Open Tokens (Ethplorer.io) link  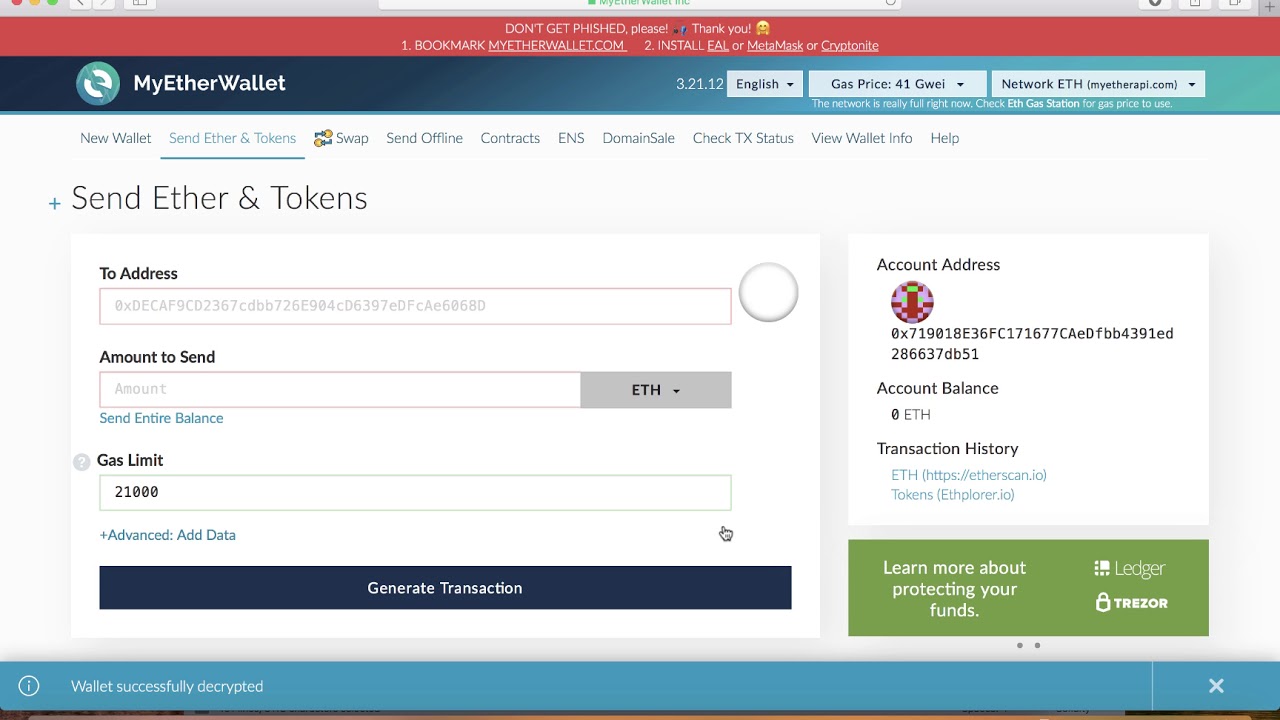(952, 494)
